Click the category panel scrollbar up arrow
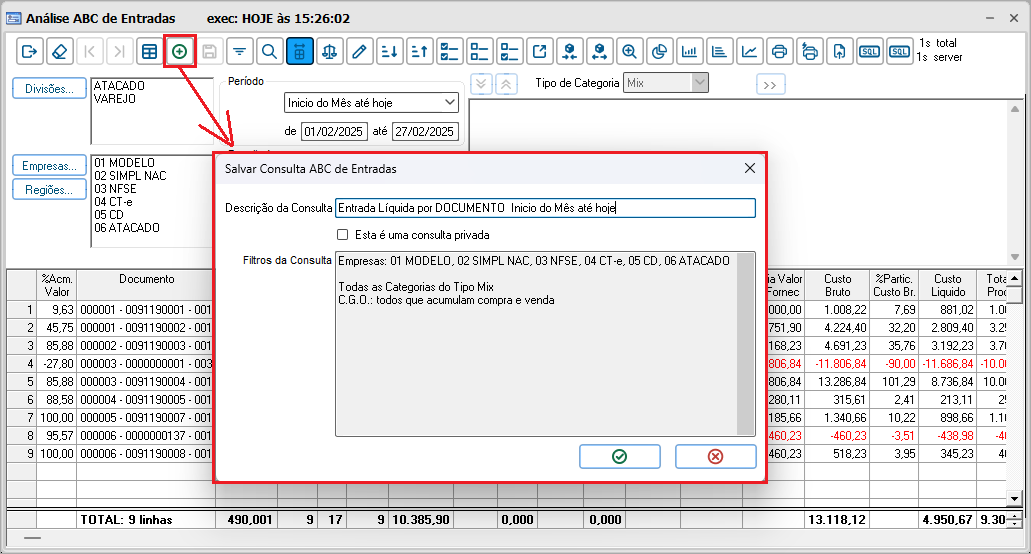 [x=1015, y=108]
